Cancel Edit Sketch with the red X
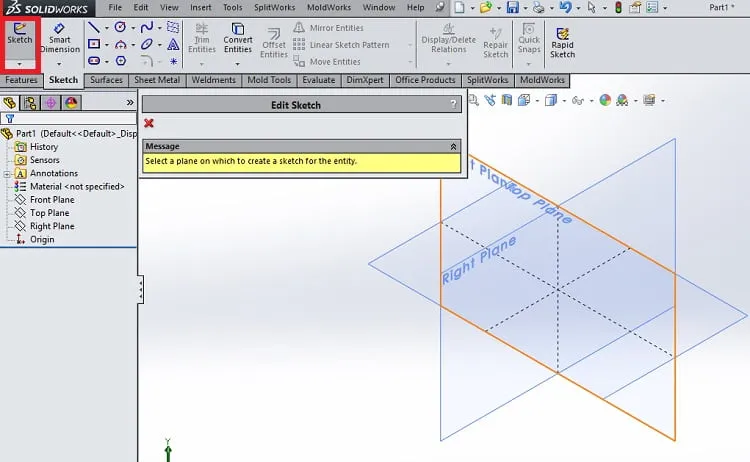 [x=149, y=123]
